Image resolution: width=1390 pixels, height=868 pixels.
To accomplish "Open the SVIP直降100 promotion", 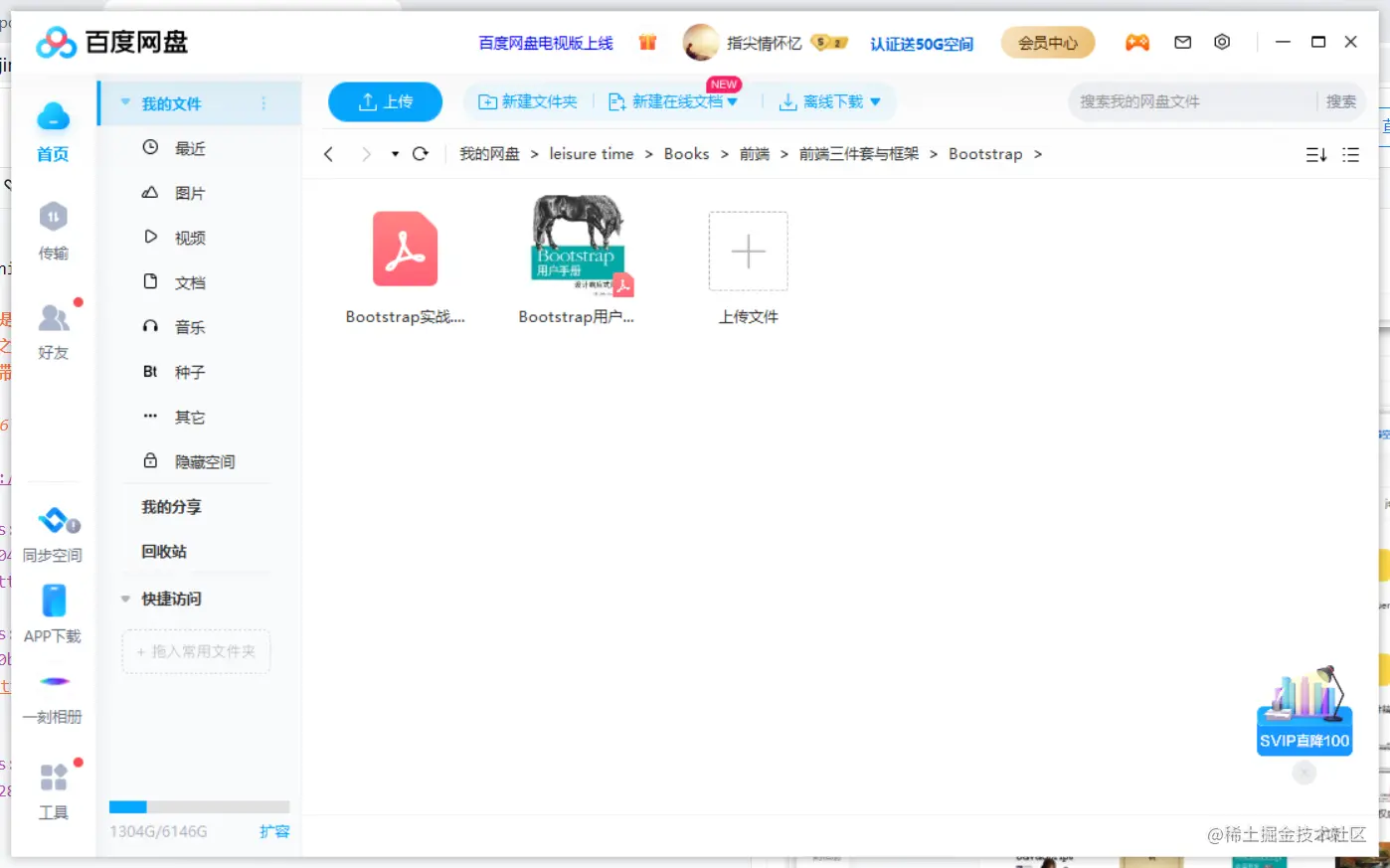I will (1303, 711).
